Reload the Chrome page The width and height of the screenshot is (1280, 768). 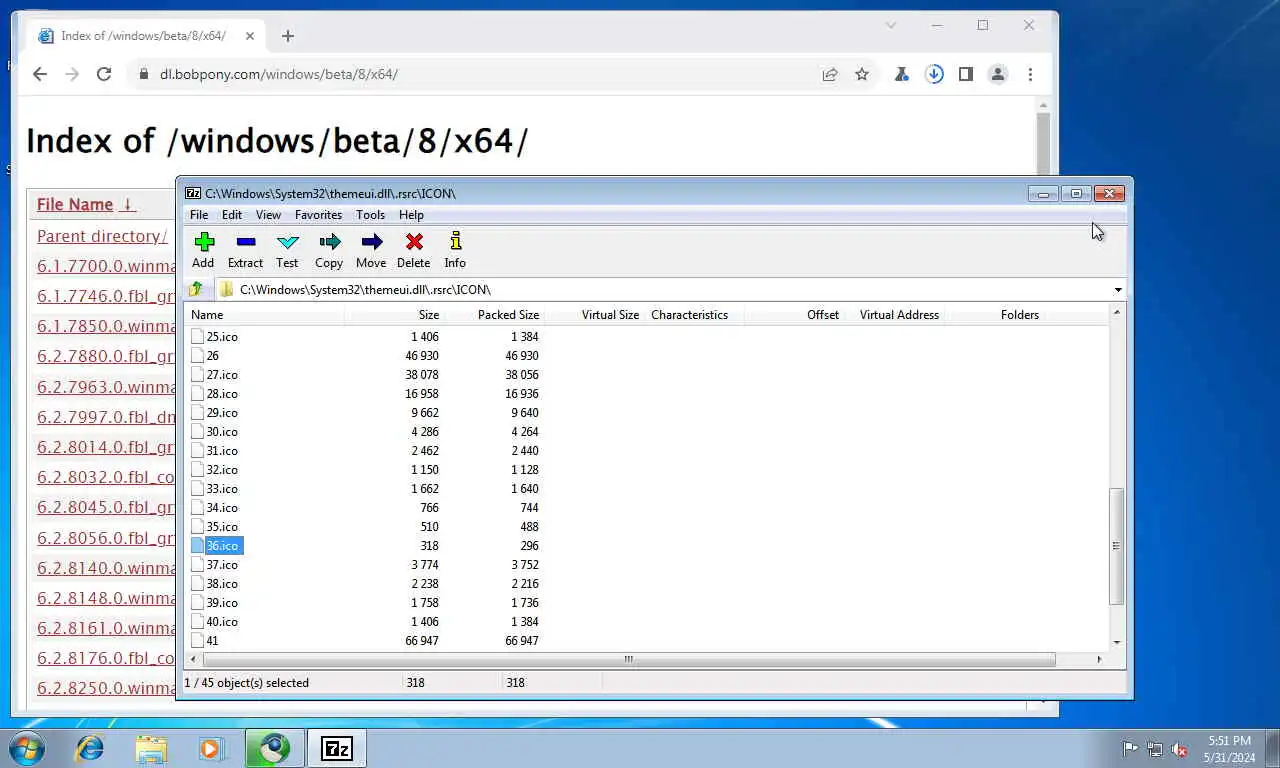tap(104, 74)
